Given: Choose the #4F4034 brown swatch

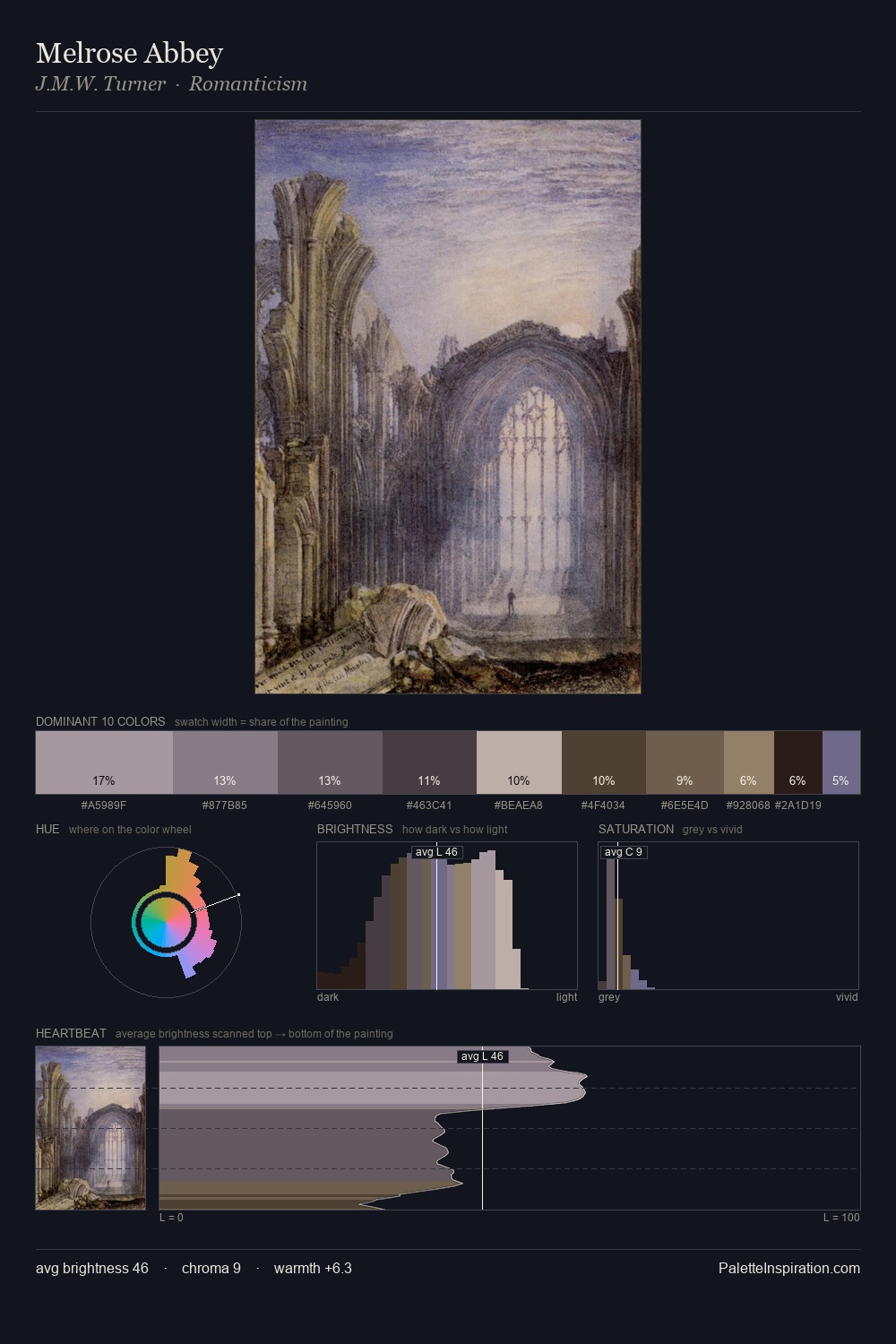Looking at the screenshot, I should tap(604, 762).
